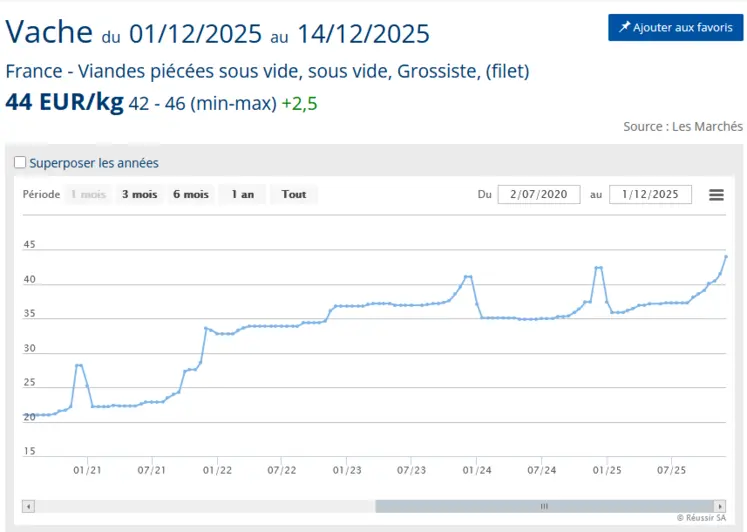
Task: Click the price spike peak before 01/21
Action: click(x=79, y=365)
